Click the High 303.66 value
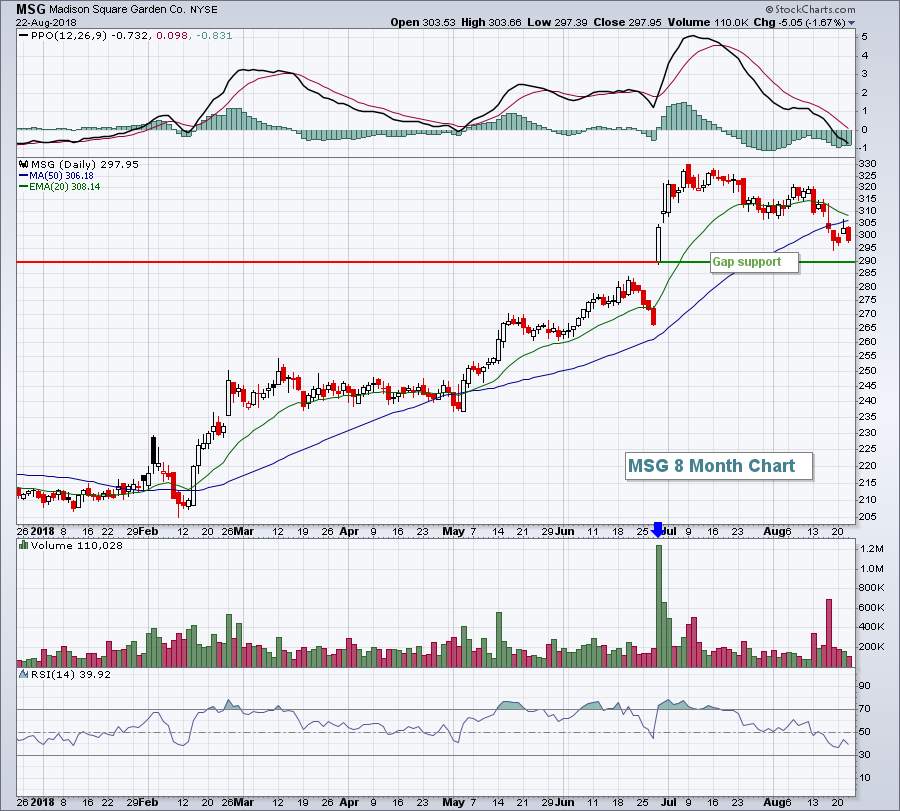 pos(491,22)
